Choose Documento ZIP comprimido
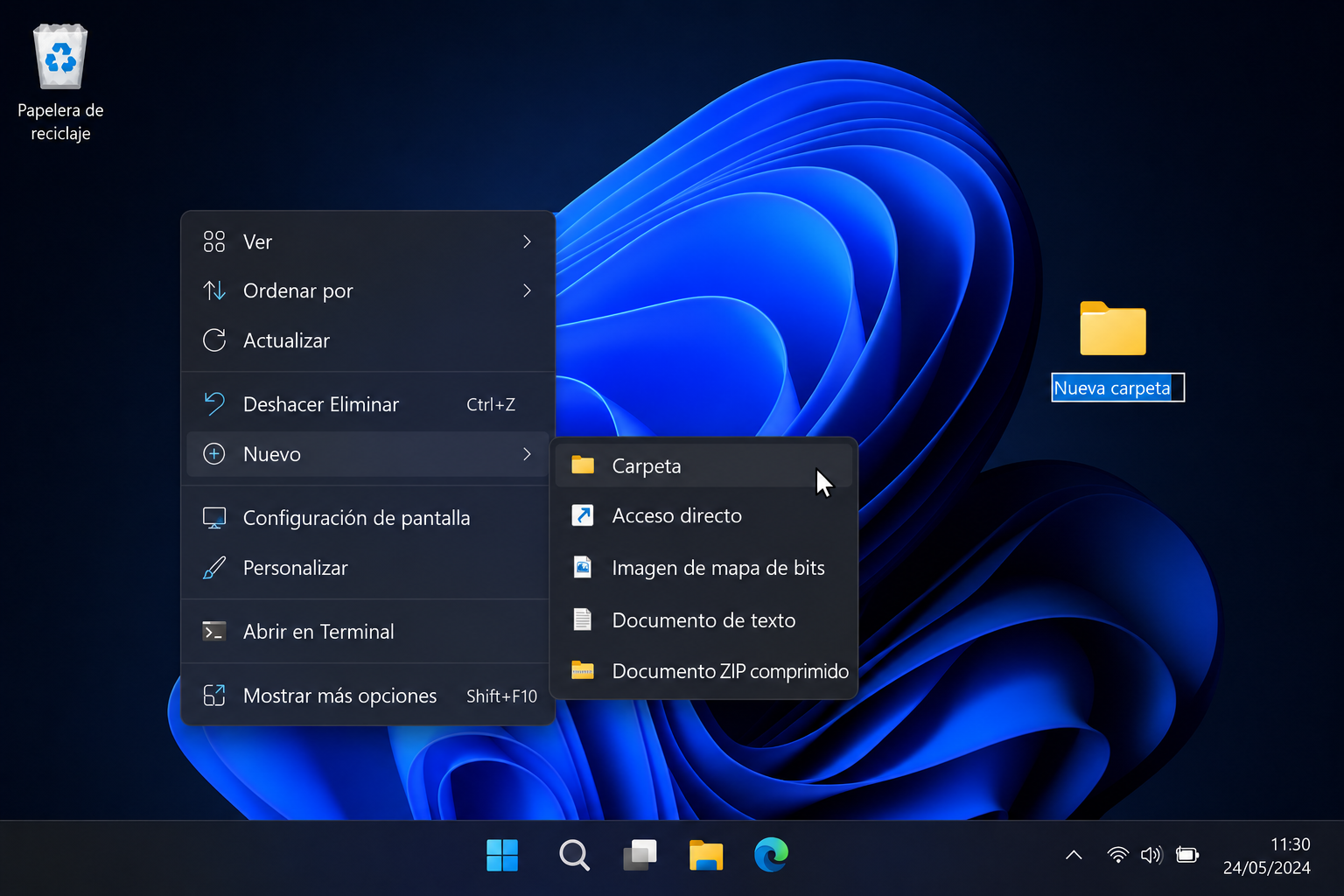This screenshot has width=1344, height=896. coord(703,671)
